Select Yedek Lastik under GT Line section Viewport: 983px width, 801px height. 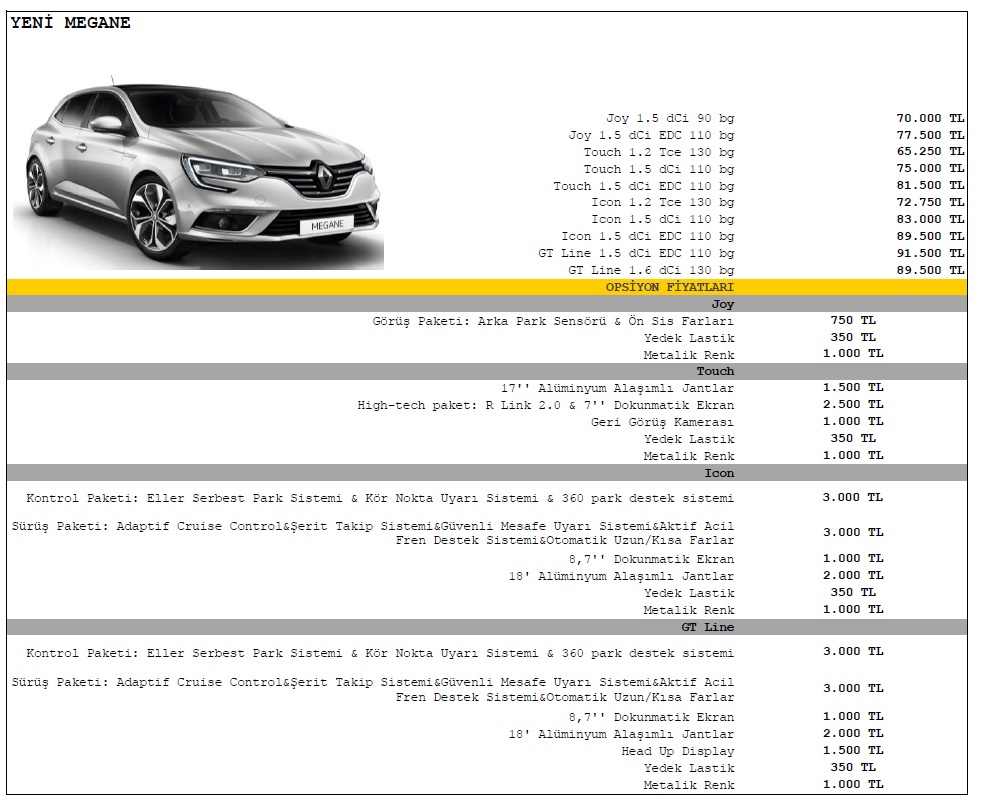pyautogui.click(x=689, y=768)
